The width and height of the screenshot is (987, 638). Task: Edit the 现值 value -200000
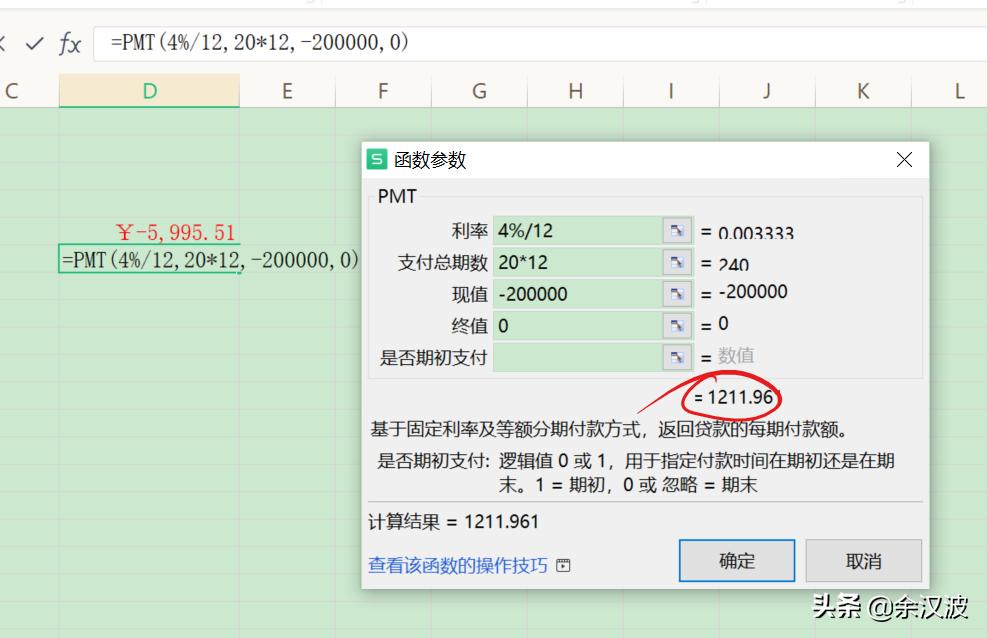pyautogui.click(x=580, y=293)
